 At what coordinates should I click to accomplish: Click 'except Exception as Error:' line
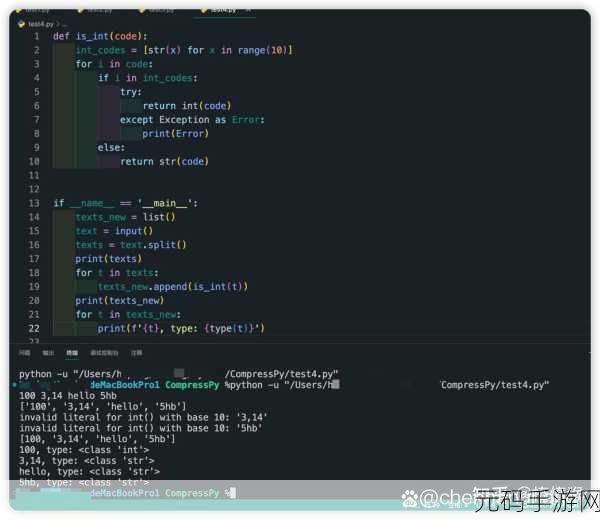tap(192, 120)
